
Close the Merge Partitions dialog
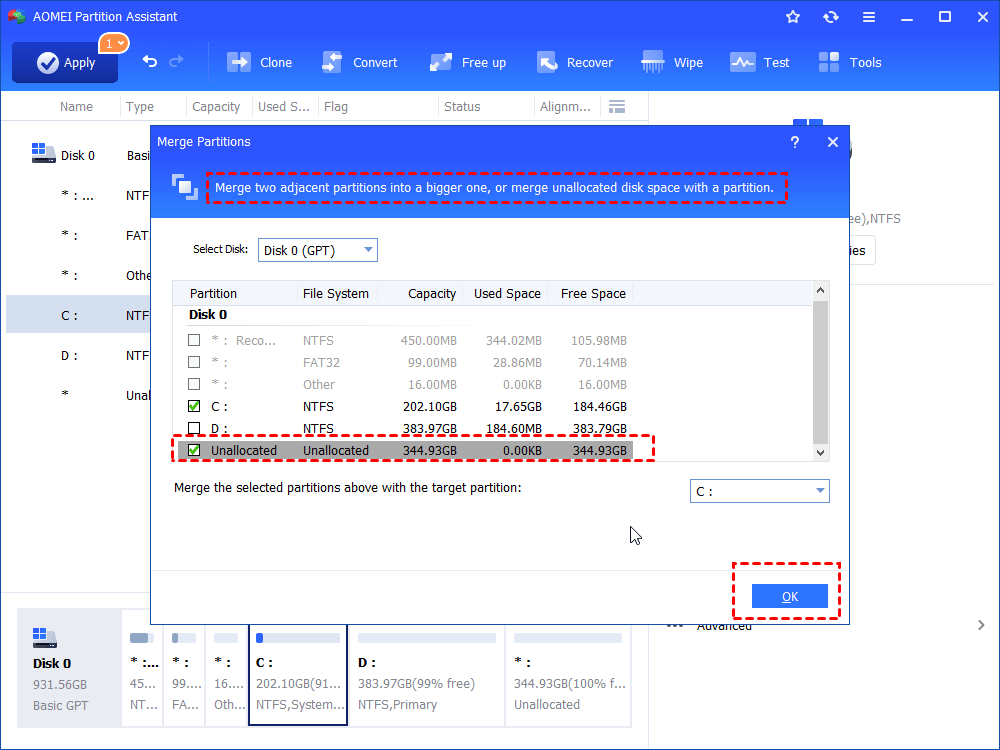point(833,142)
